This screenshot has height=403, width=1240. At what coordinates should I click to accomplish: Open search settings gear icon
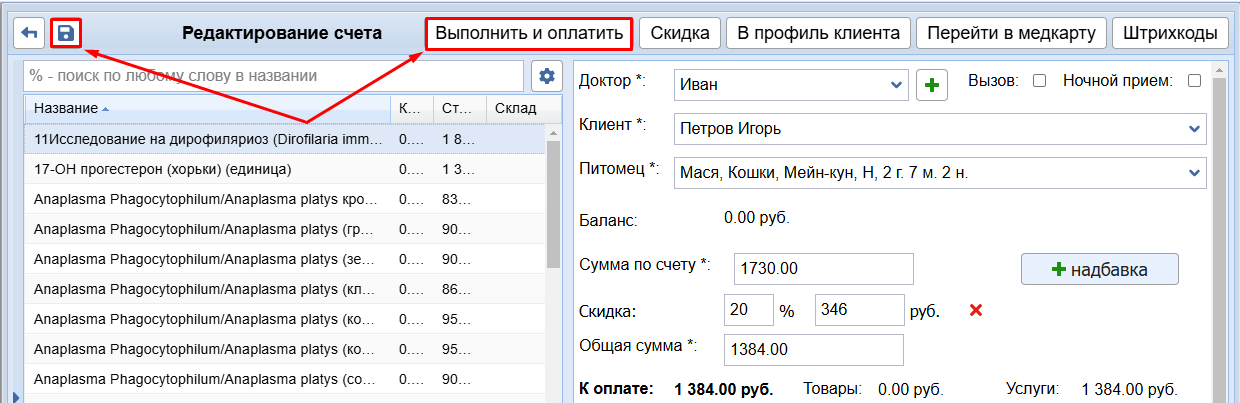(x=546, y=76)
